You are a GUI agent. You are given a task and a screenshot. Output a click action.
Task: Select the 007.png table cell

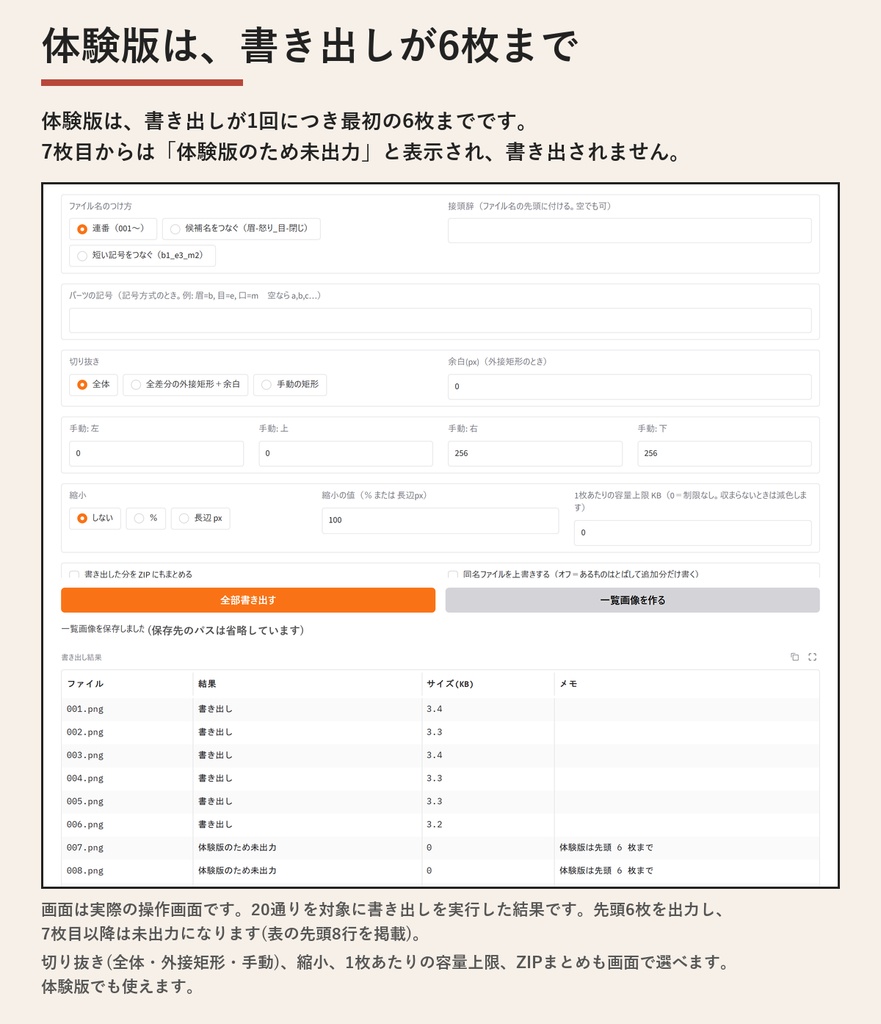click(127, 848)
